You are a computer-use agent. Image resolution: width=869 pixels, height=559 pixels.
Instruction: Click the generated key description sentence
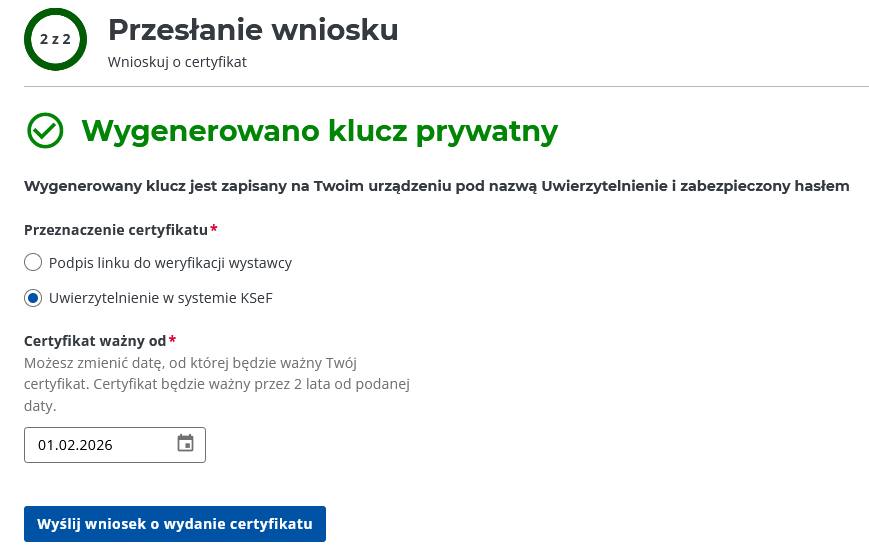pyautogui.click(x=436, y=185)
